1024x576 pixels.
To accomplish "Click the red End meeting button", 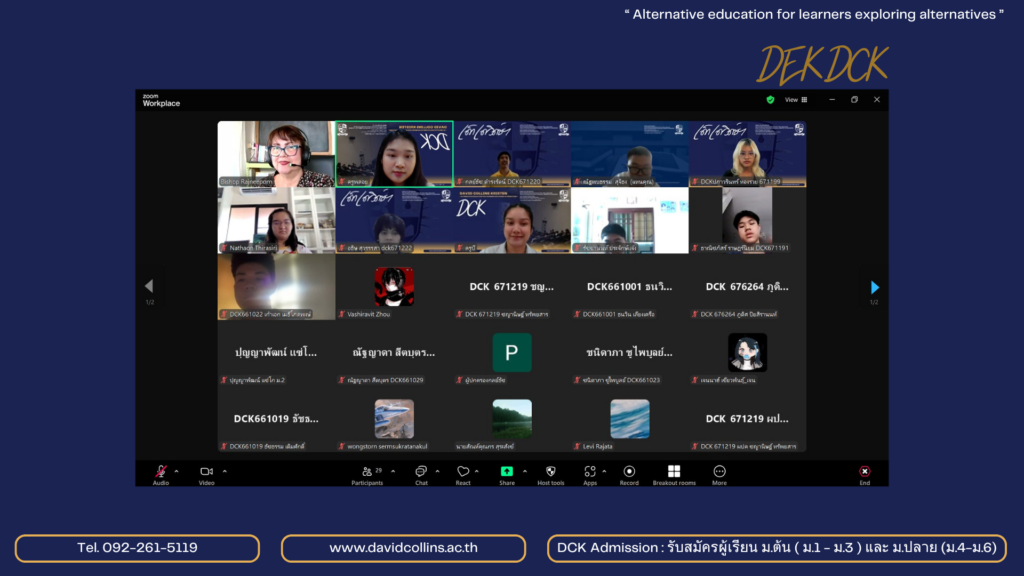I will click(864, 472).
